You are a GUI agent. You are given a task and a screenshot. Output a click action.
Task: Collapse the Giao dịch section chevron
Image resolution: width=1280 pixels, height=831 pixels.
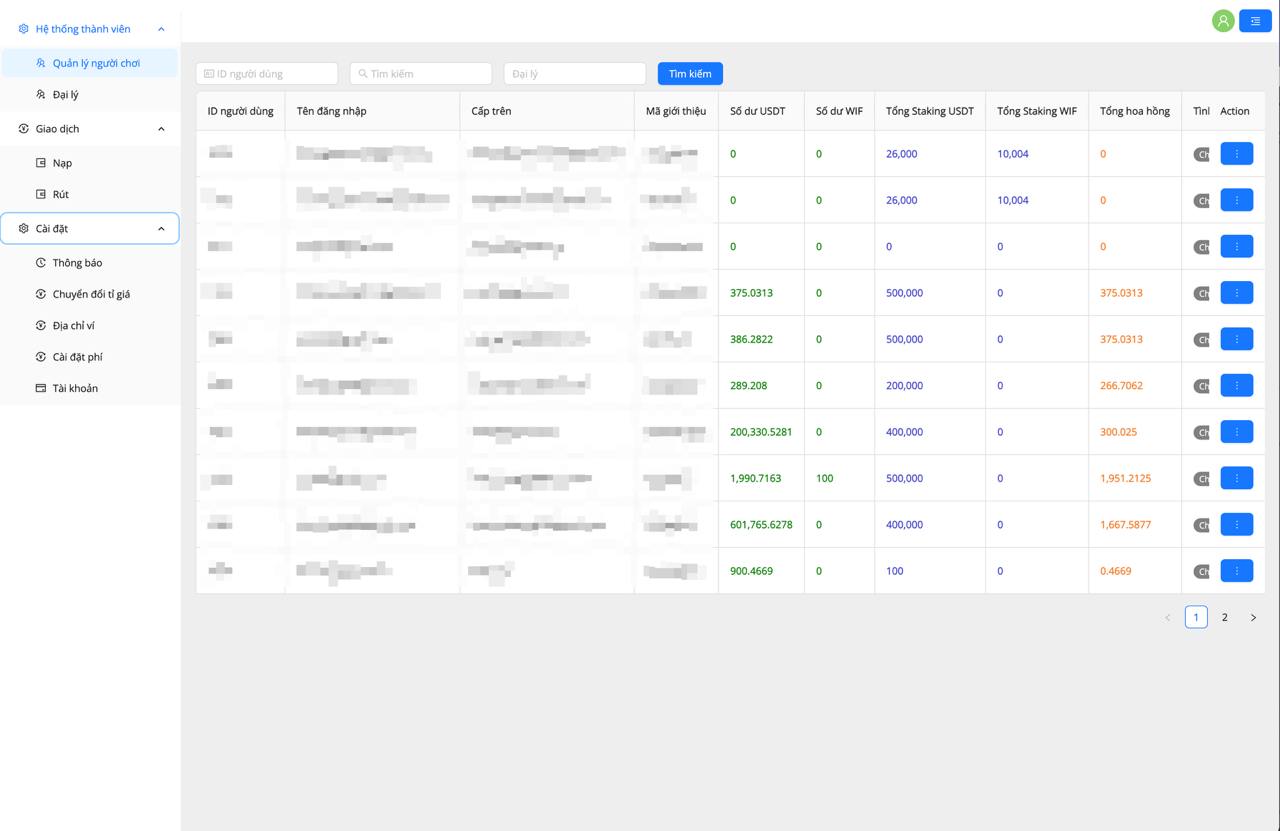(161, 129)
